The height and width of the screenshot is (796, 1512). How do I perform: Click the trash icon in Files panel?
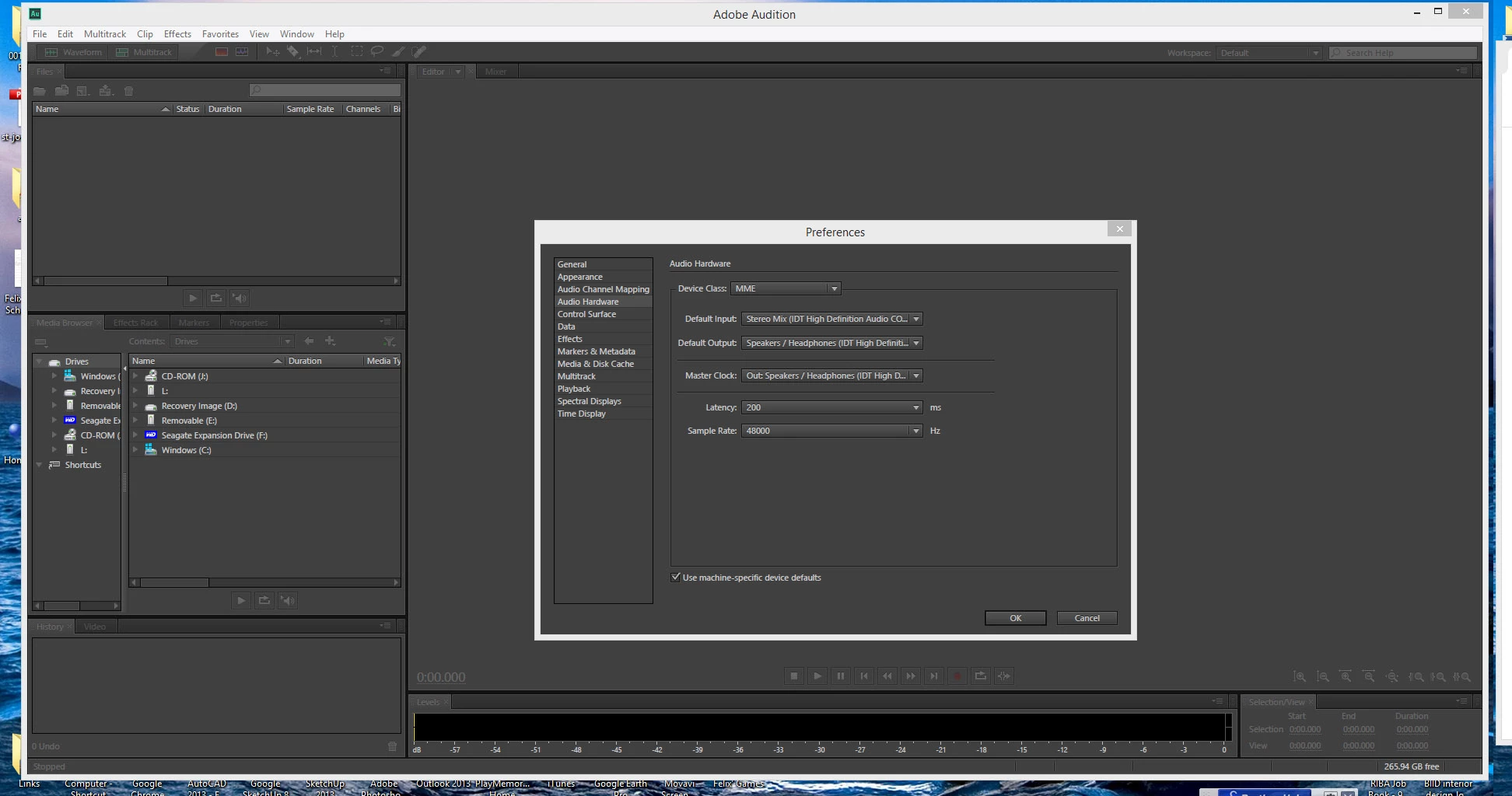[129, 91]
